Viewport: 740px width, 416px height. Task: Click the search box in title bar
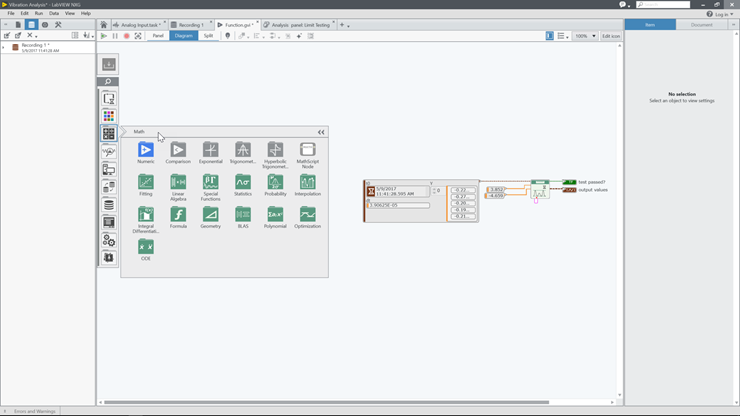pyautogui.click(x=666, y=4)
